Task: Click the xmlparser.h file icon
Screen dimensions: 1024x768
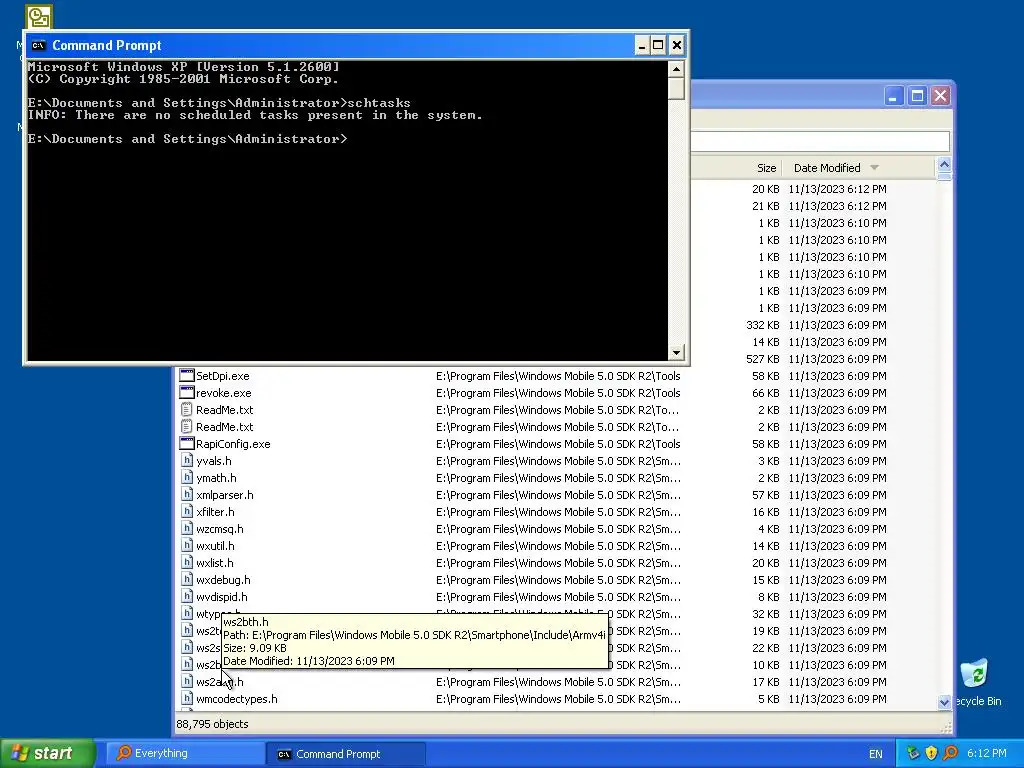Action: tap(187, 494)
